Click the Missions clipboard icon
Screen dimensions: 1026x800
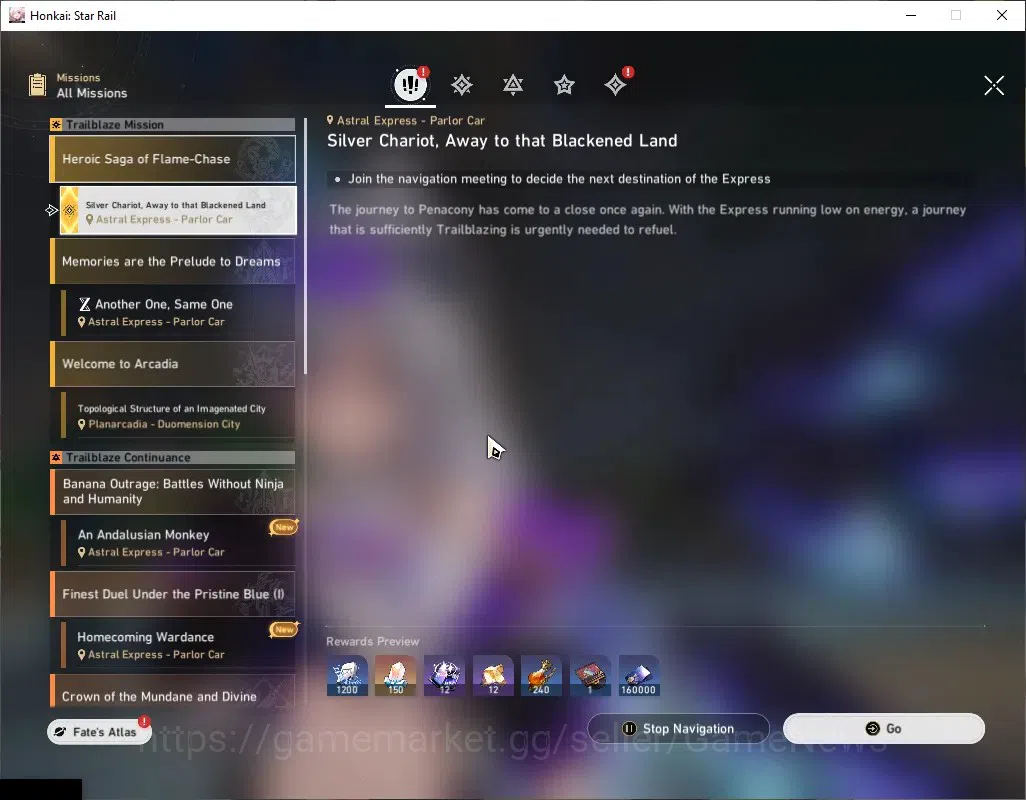(x=37, y=85)
